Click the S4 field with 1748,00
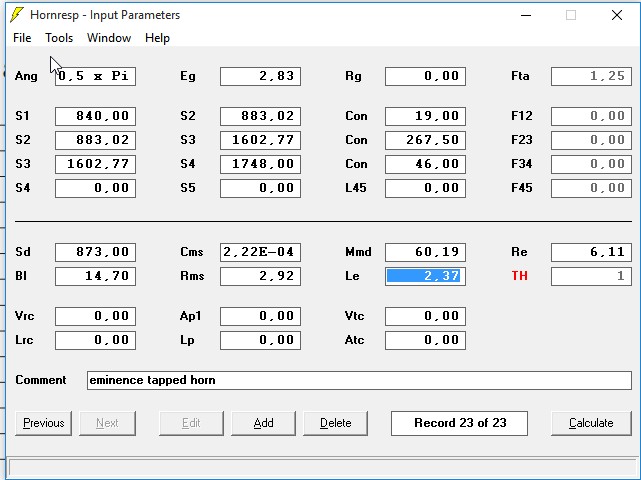 260,164
